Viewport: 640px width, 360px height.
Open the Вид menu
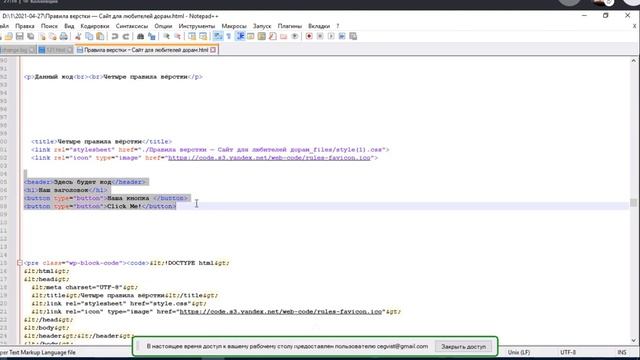(x=69, y=26)
